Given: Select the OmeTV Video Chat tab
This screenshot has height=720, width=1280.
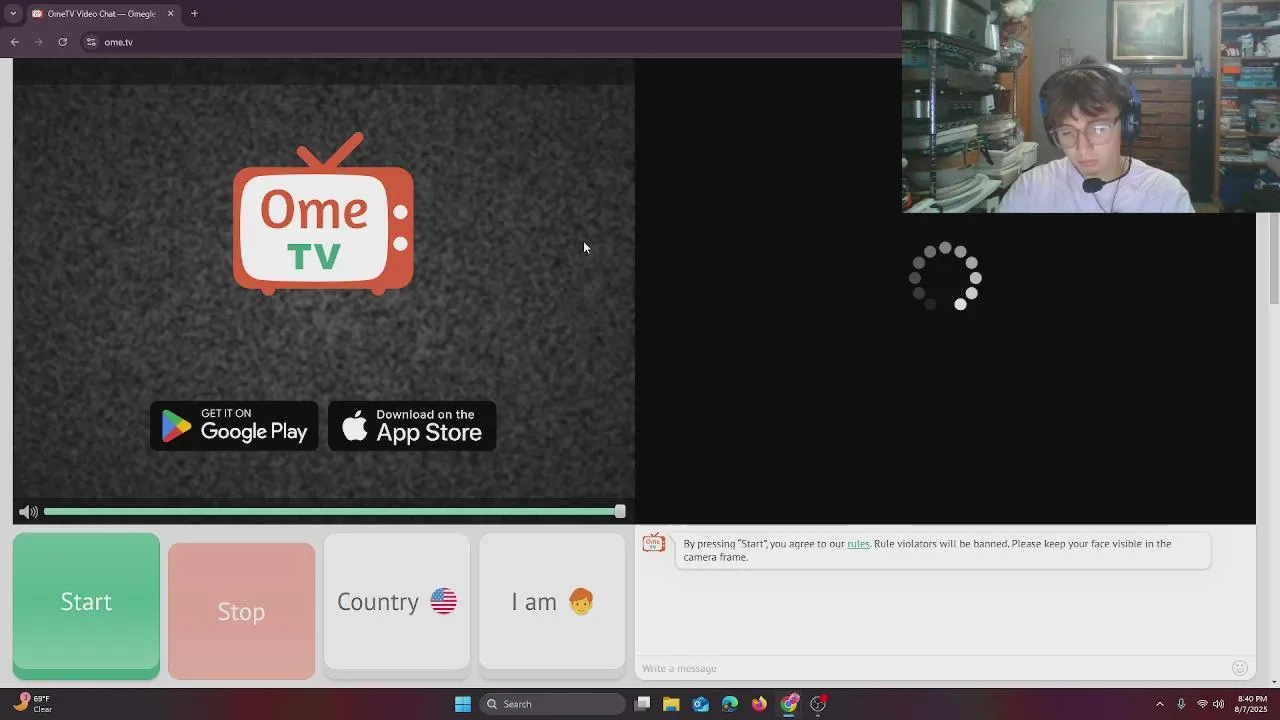Looking at the screenshot, I should [x=100, y=14].
